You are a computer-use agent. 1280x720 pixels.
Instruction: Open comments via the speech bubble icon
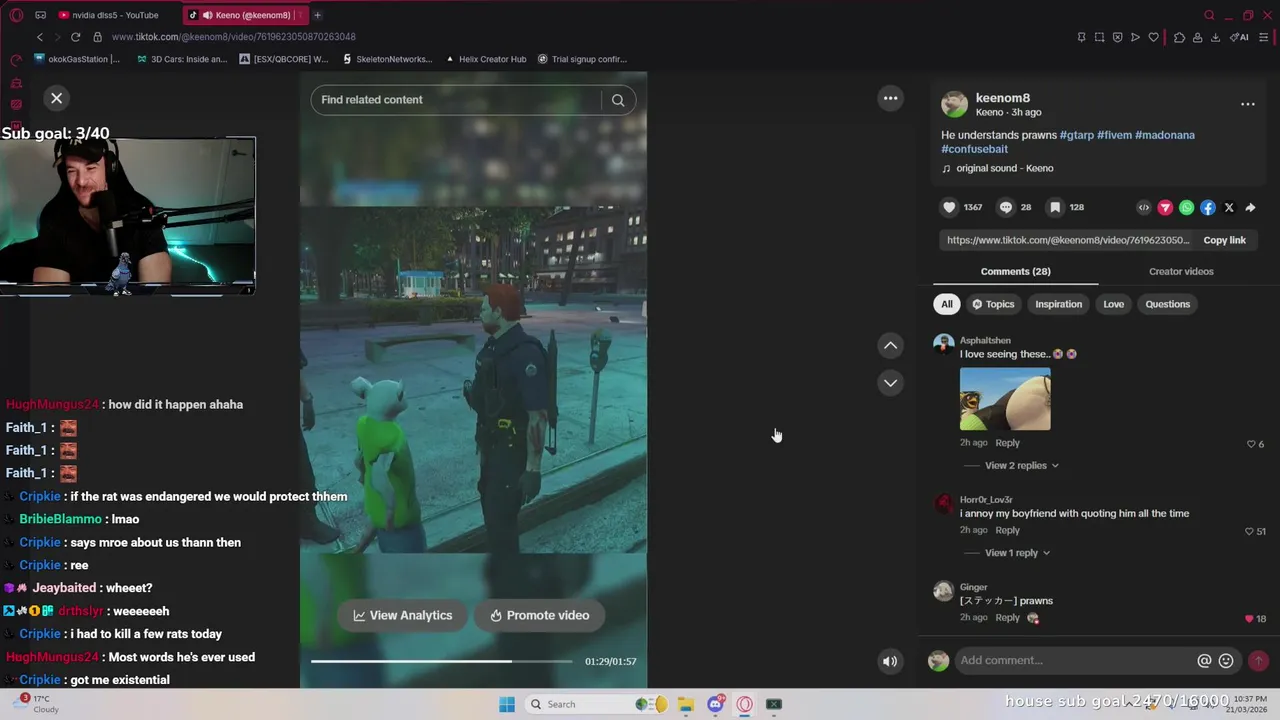pos(1006,207)
